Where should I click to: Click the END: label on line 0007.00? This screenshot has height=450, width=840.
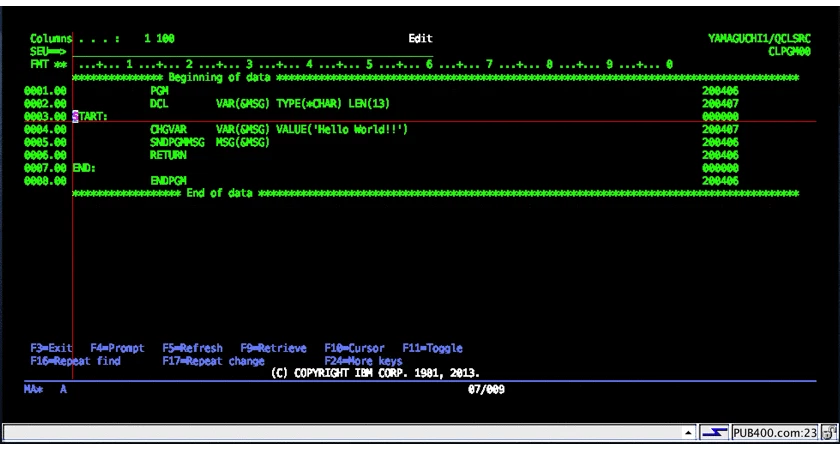[84, 168]
